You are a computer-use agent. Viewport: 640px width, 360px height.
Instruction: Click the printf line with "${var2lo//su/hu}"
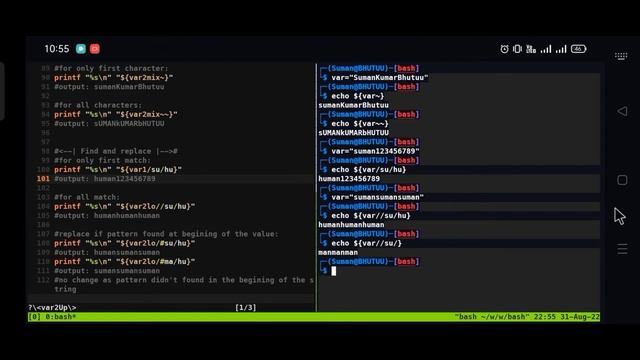pyautogui.click(x=124, y=207)
